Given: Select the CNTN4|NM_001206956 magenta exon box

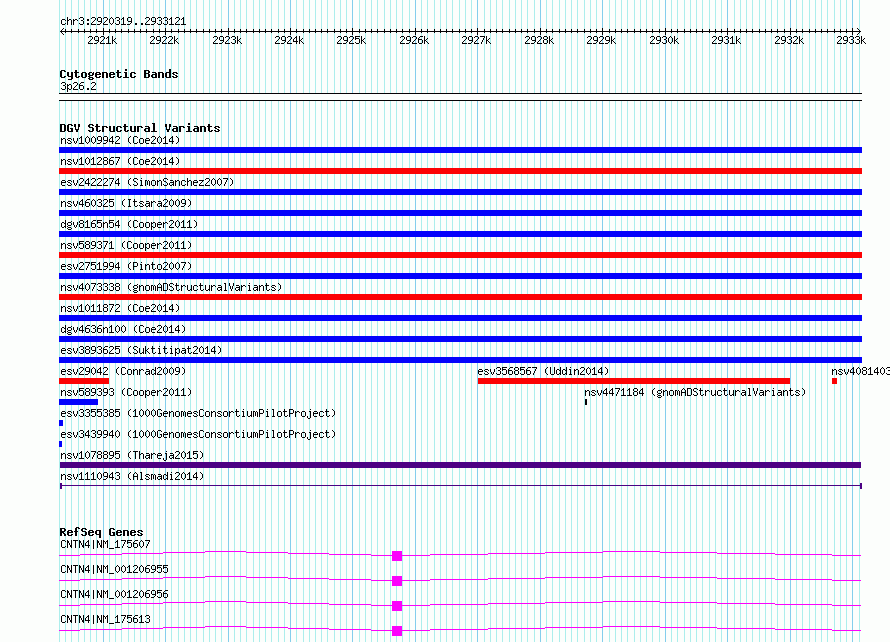Looking at the screenshot, I should pyautogui.click(x=397, y=606).
